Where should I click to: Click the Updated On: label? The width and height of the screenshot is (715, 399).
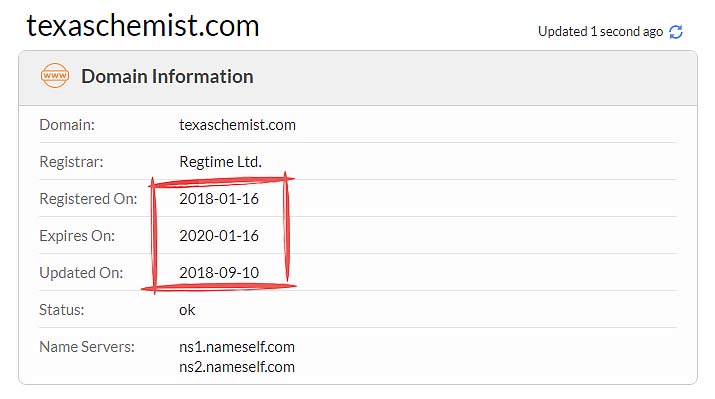pos(81,273)
